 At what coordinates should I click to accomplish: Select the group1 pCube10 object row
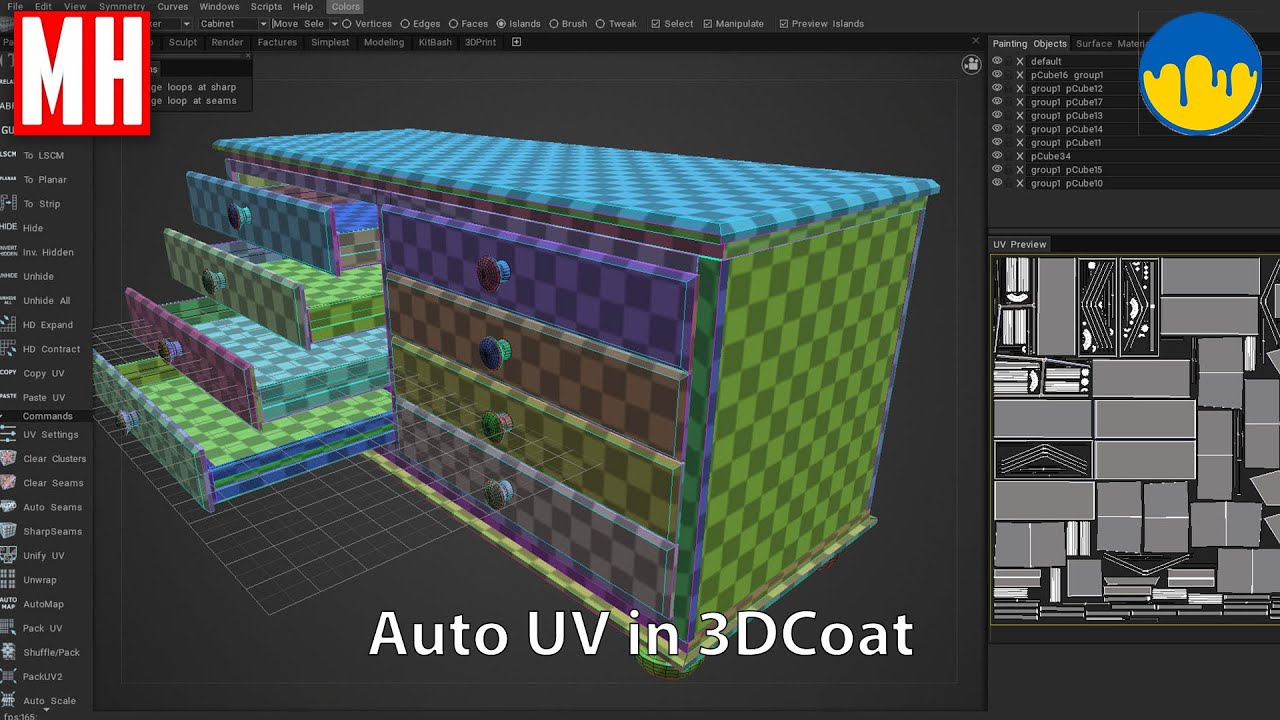click(x=1067, y=184)
